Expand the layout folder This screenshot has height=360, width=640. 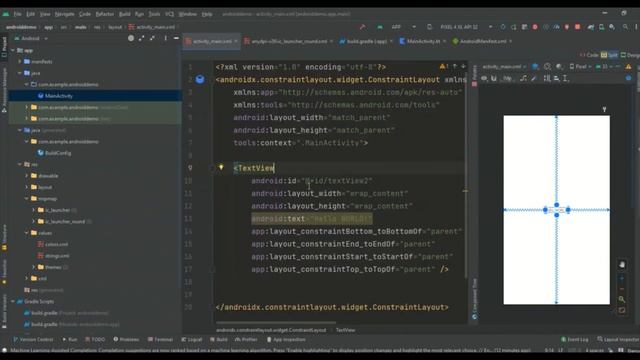(27, 187)
